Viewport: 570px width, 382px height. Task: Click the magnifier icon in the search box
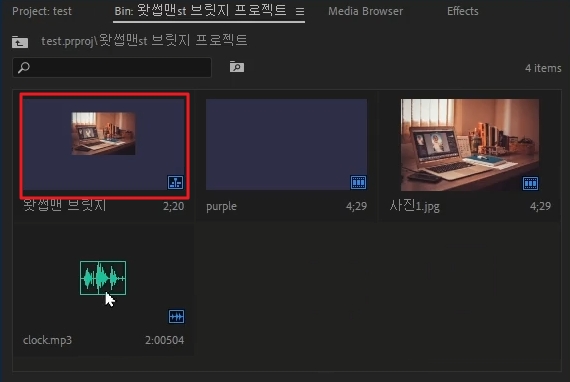click(24, 67)
